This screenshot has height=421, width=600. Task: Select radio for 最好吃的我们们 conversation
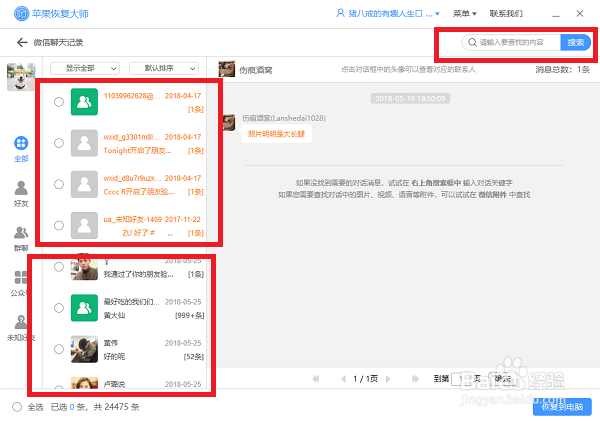(x=59, y=308)
